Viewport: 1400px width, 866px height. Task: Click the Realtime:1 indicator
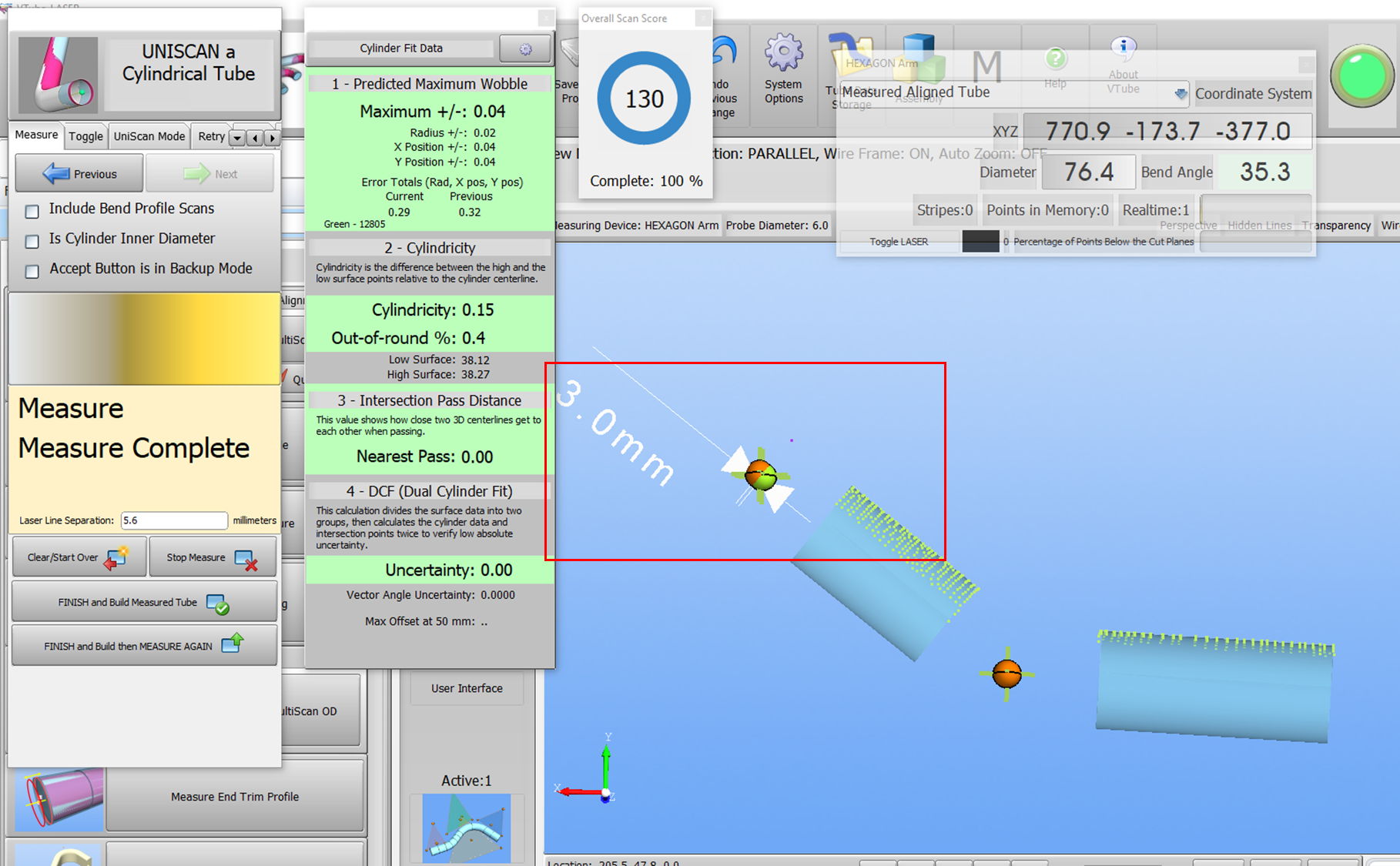pyautogui.click(x=1156, y=210)
